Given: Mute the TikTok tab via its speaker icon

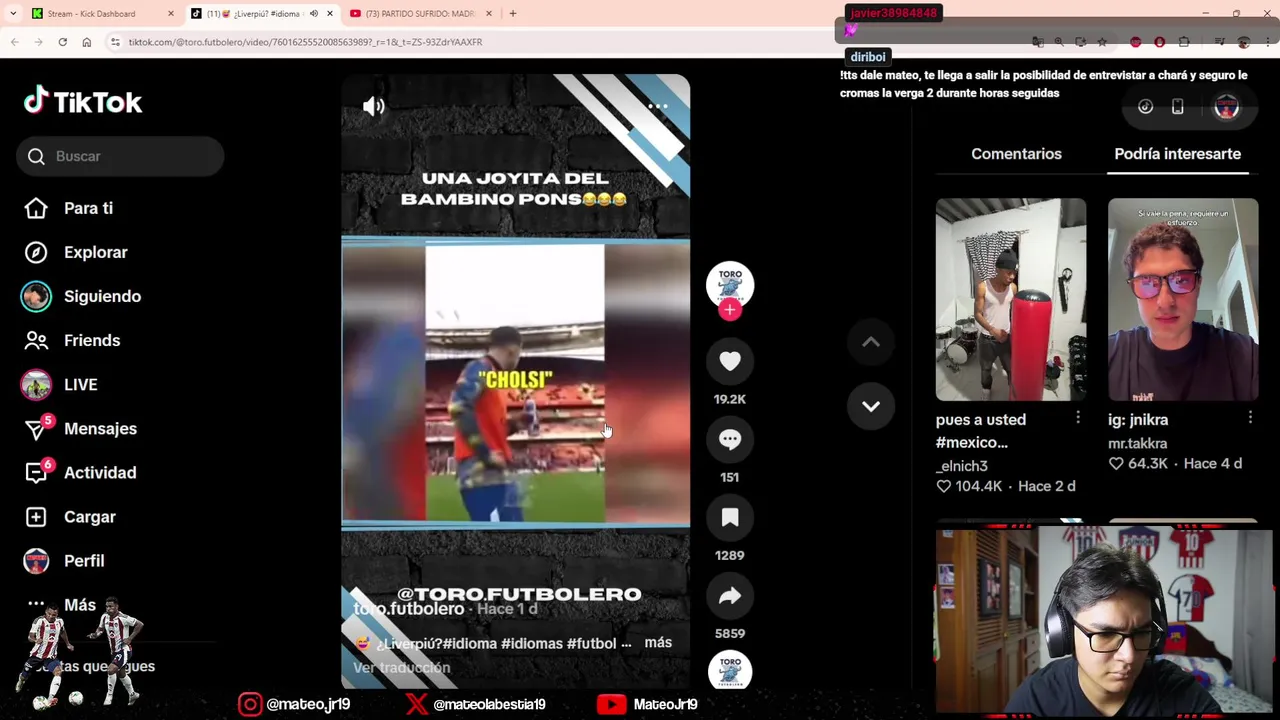Looking at the screenshot, I should [x=313, y=14].
